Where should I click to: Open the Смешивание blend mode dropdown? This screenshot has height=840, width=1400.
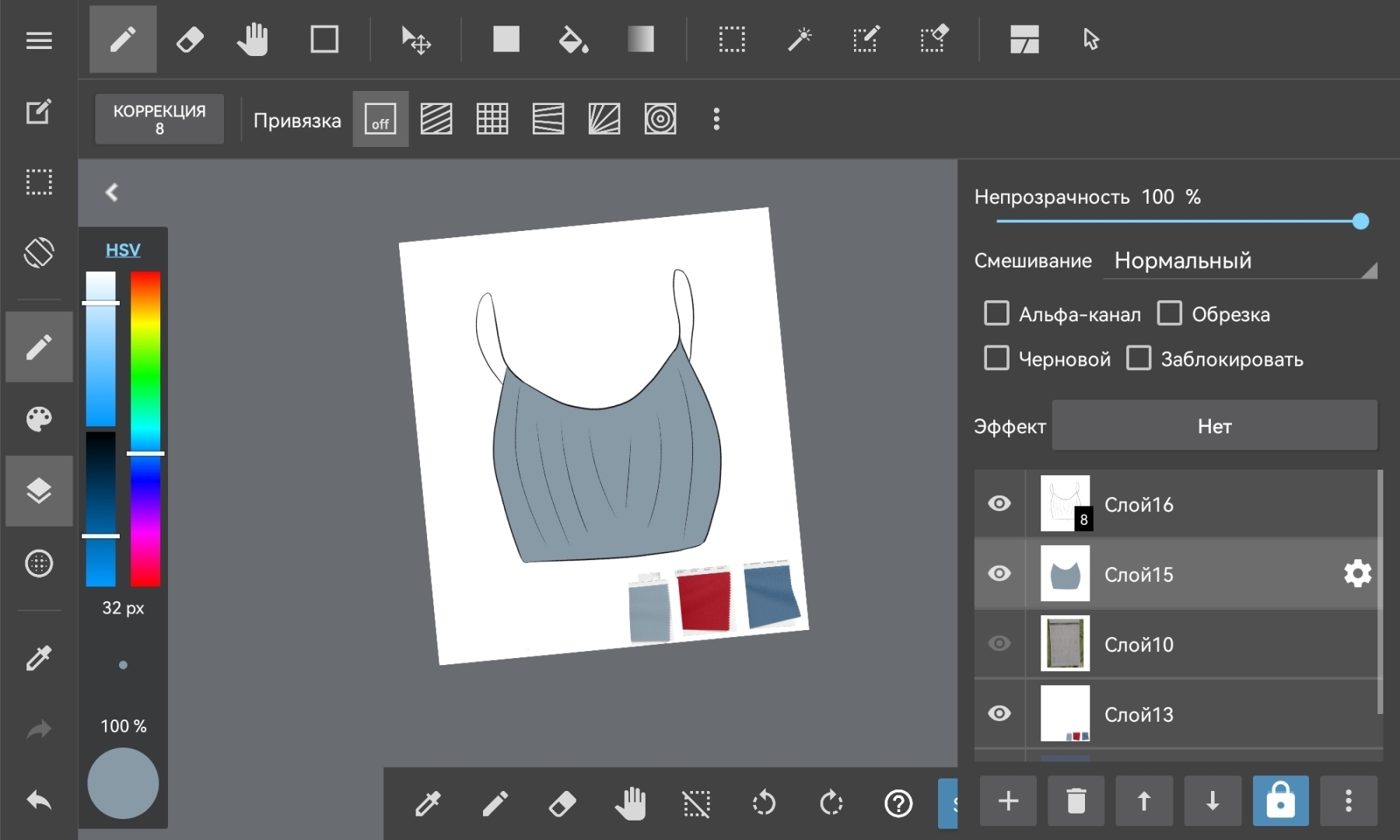[x=1241, y=261]
